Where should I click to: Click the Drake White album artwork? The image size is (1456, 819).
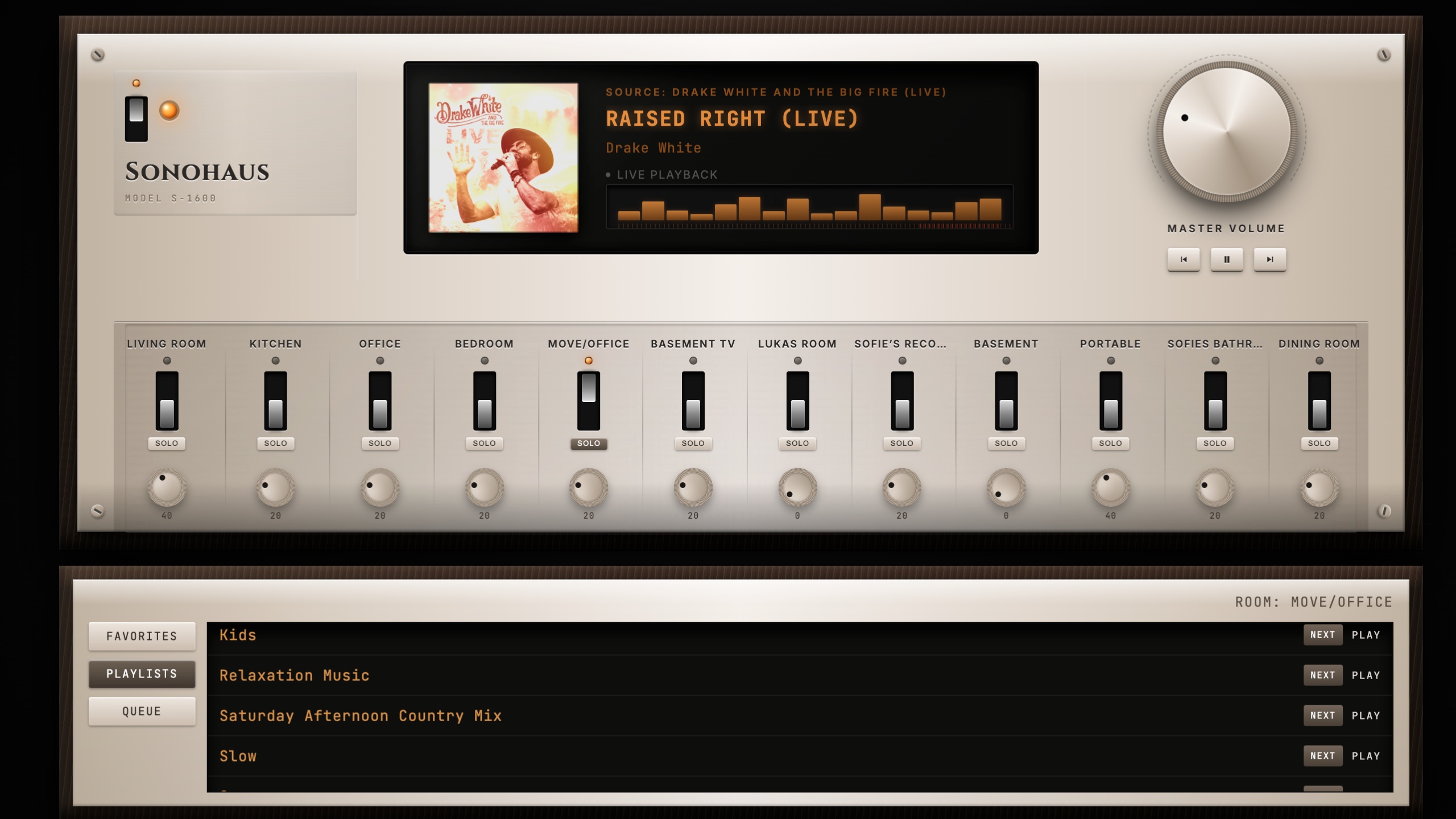[503, 158]
